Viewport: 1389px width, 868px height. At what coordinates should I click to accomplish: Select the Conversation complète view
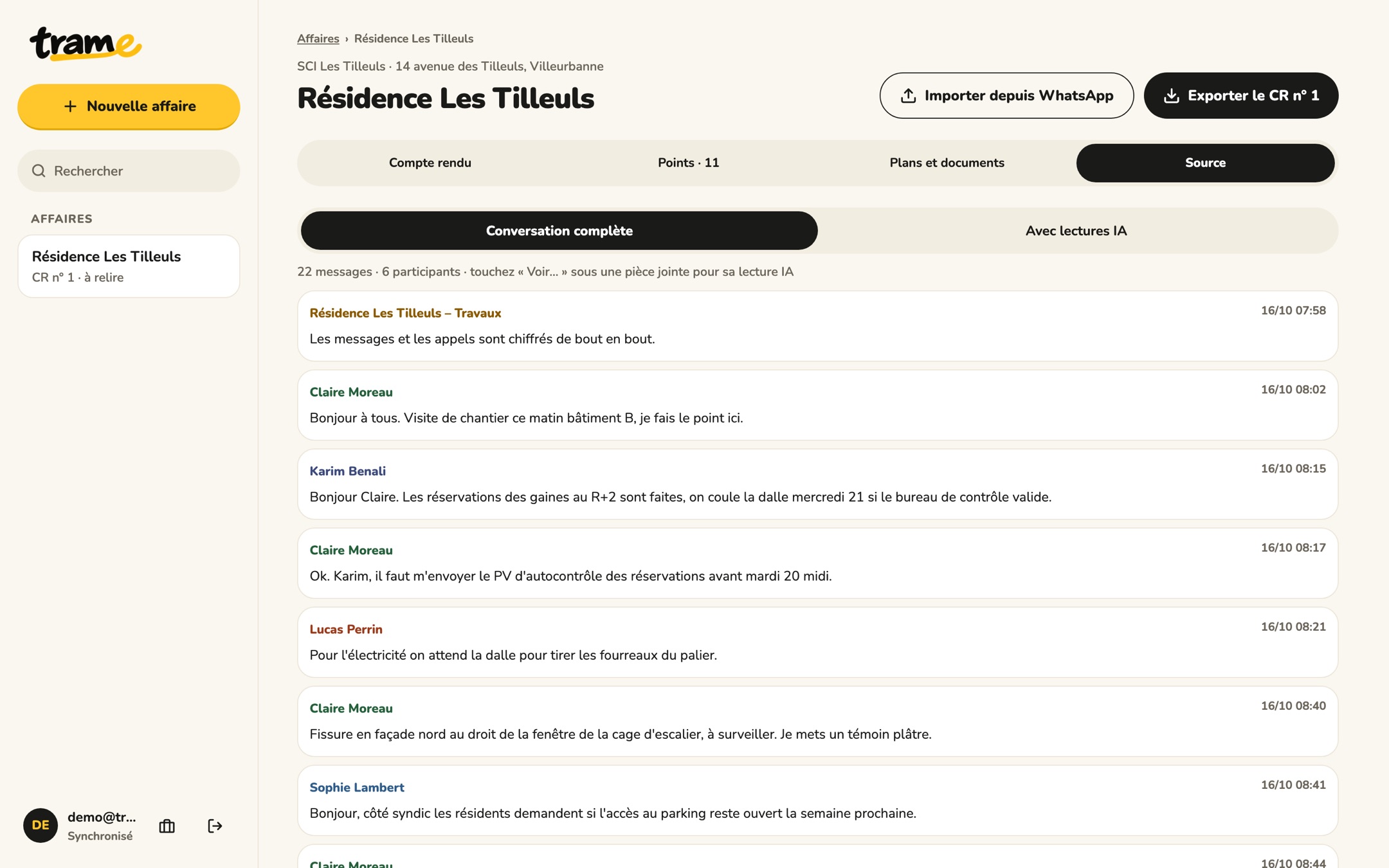click(559, 231)
